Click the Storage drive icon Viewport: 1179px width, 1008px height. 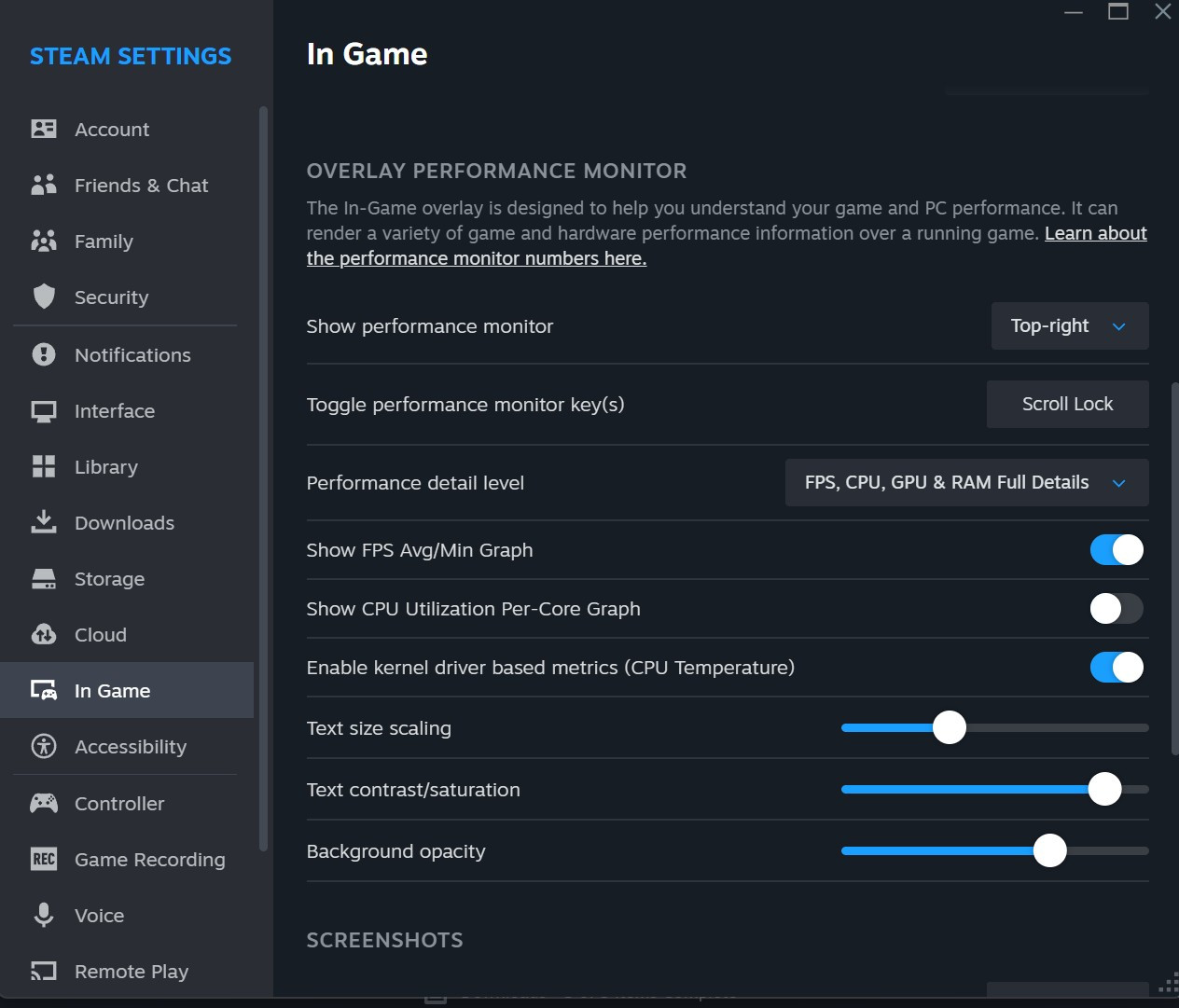click(x=44, y=579)
